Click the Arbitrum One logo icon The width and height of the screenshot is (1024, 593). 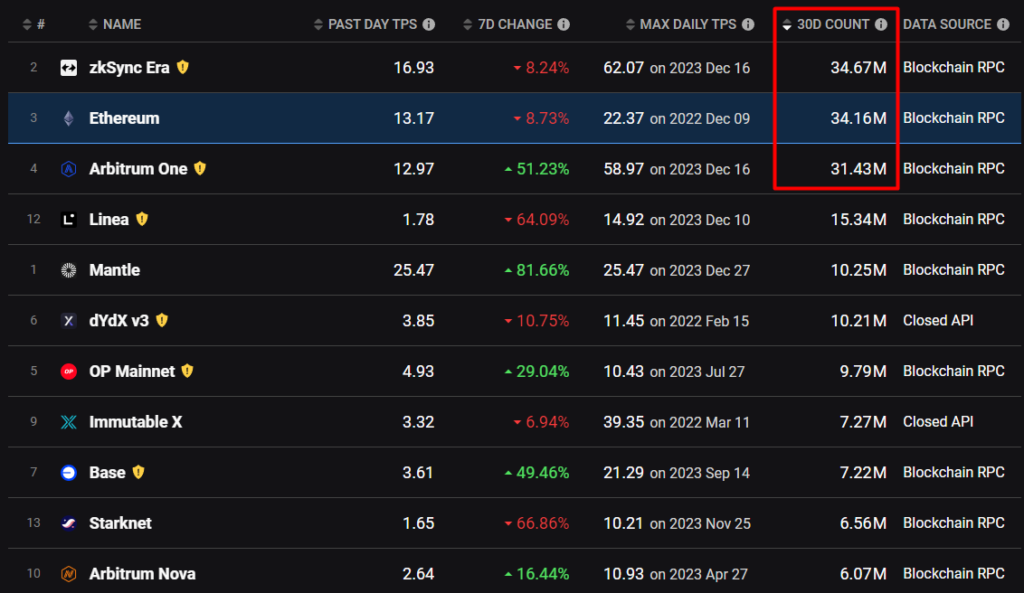point(68,169)
